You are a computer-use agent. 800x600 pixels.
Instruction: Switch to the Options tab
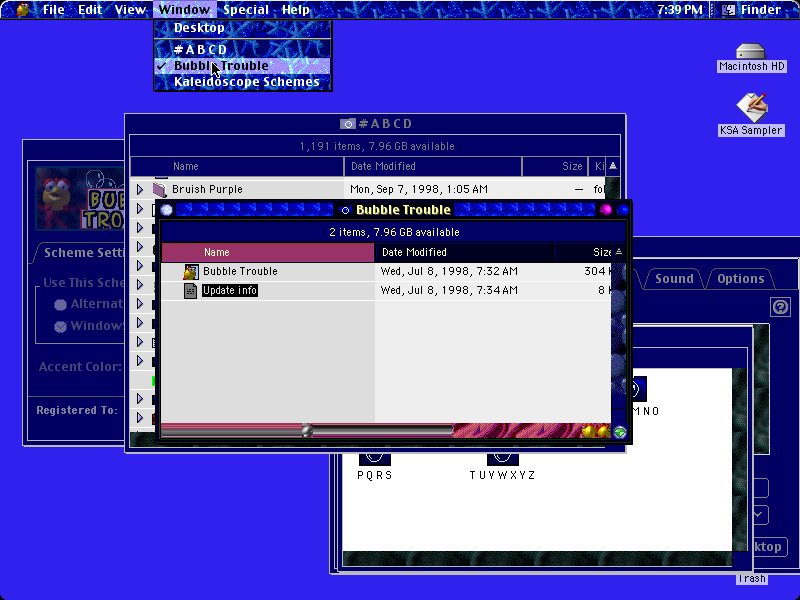tap(740, 279)
